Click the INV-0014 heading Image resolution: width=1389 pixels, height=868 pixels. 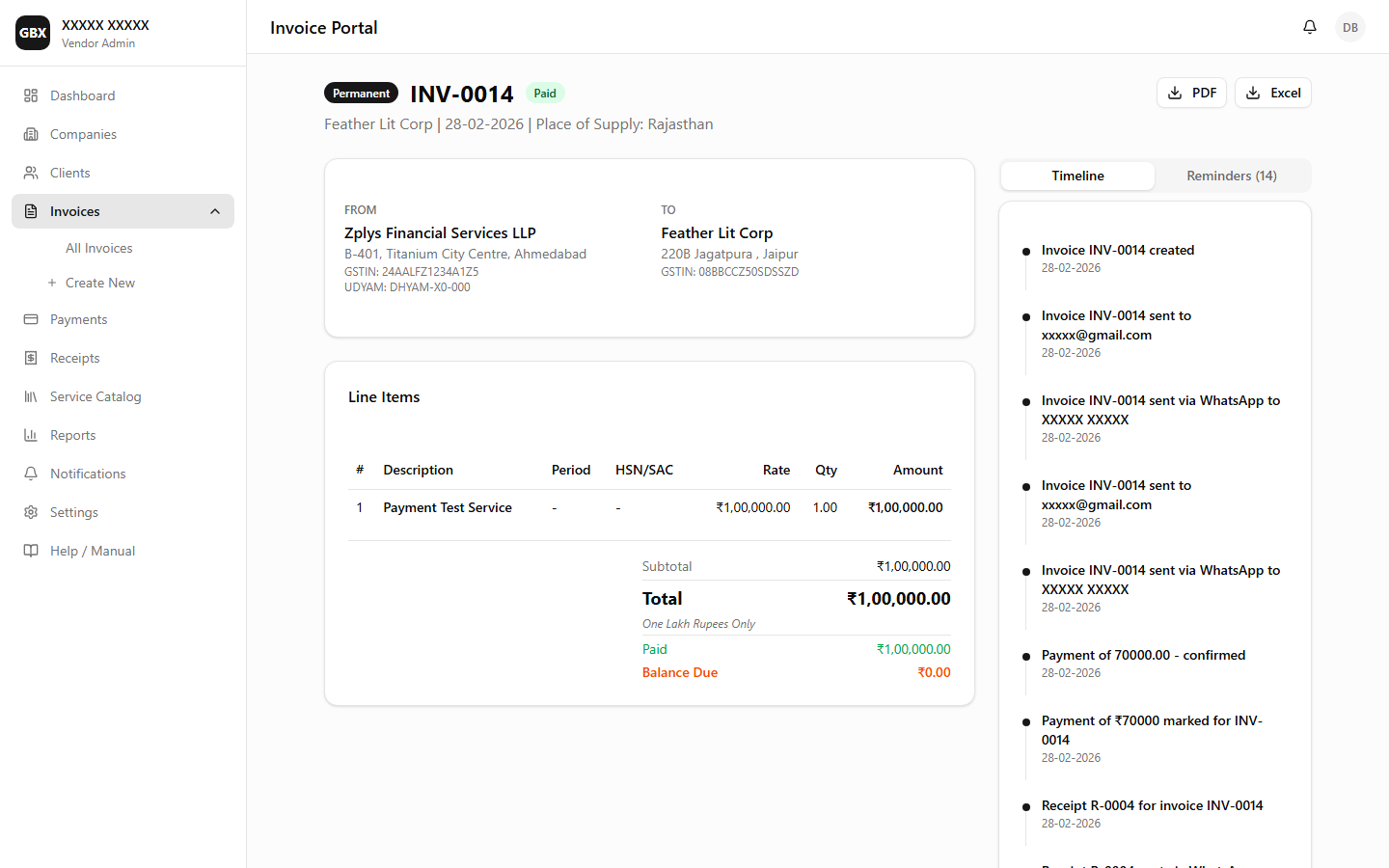click(x=462, y=94)
